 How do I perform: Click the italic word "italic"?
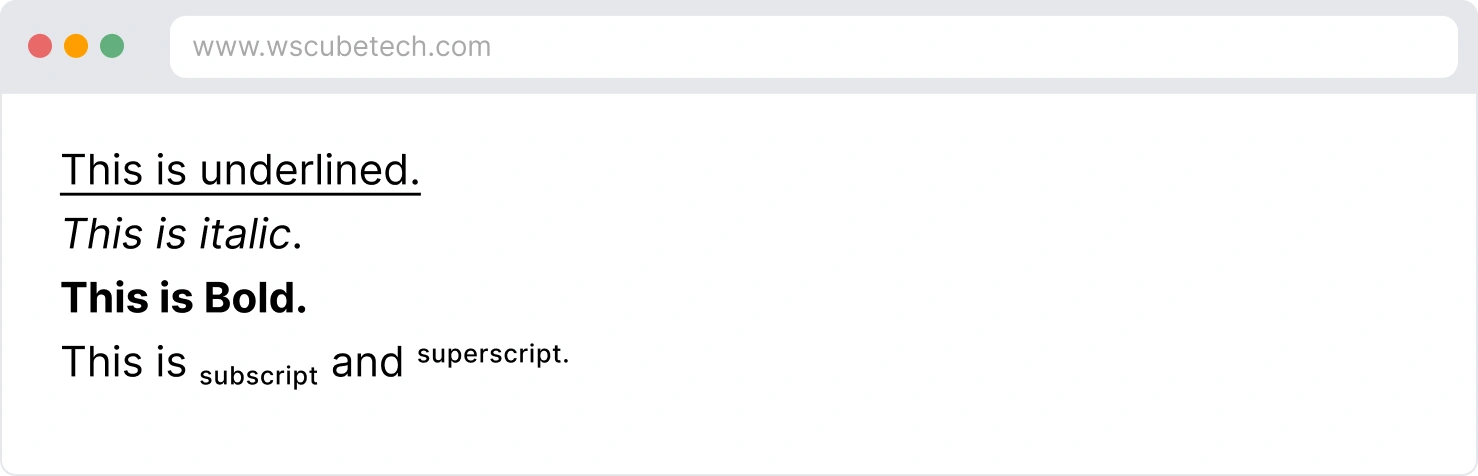point(240,234)
